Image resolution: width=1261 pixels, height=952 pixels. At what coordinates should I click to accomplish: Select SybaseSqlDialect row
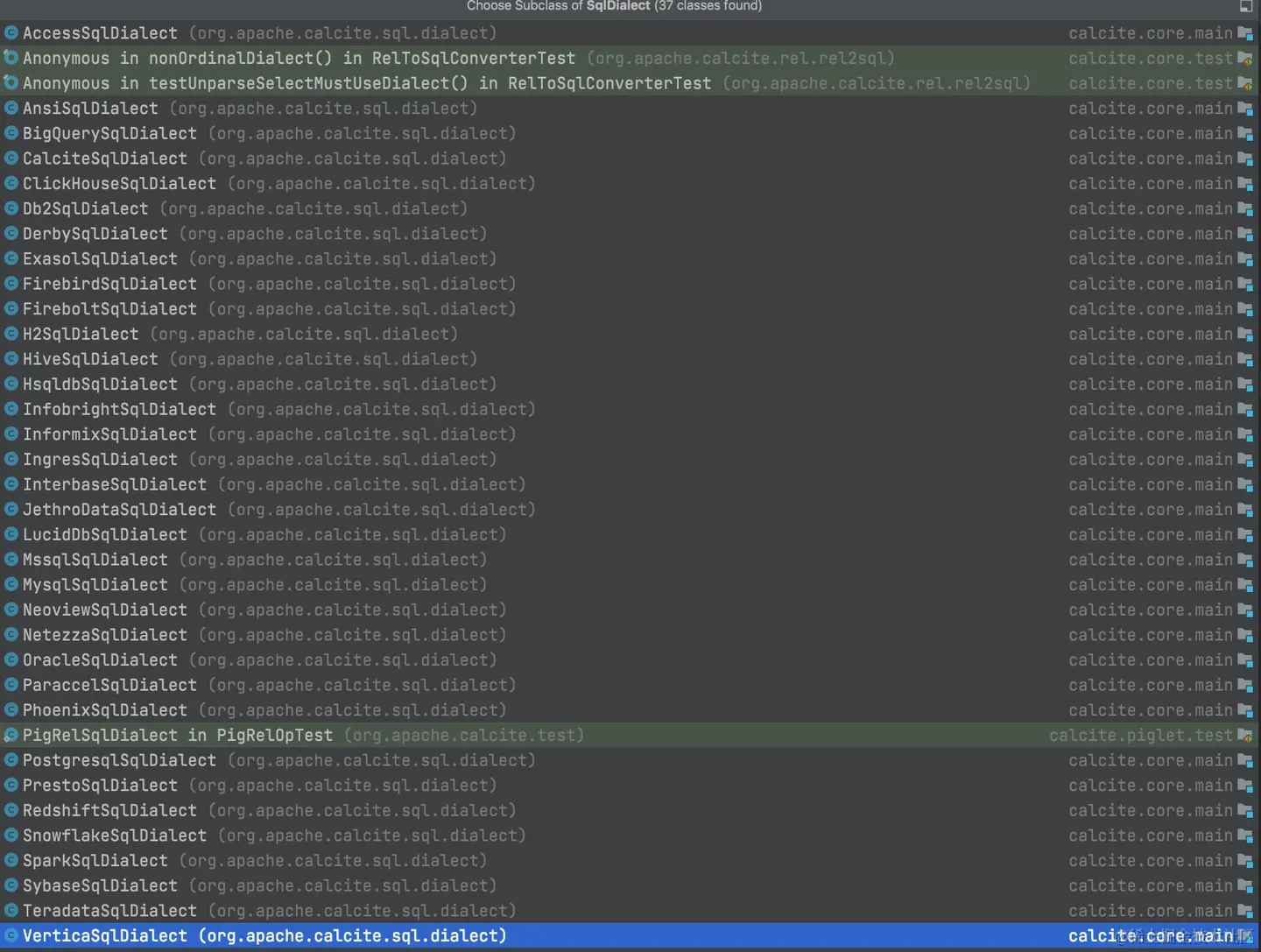(629, 886)
